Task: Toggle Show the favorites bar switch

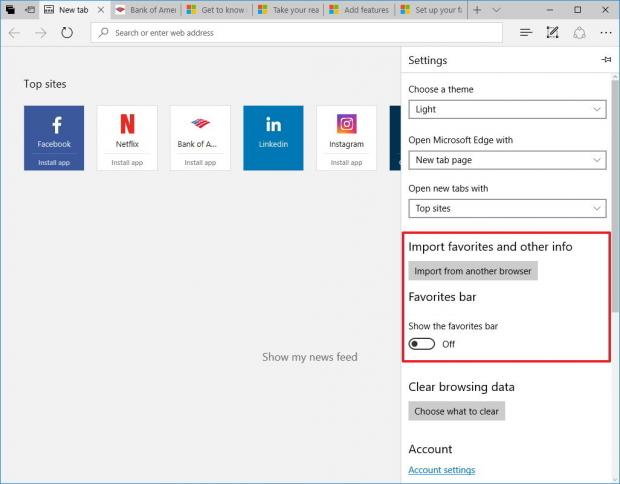Action: pos(422,344)
